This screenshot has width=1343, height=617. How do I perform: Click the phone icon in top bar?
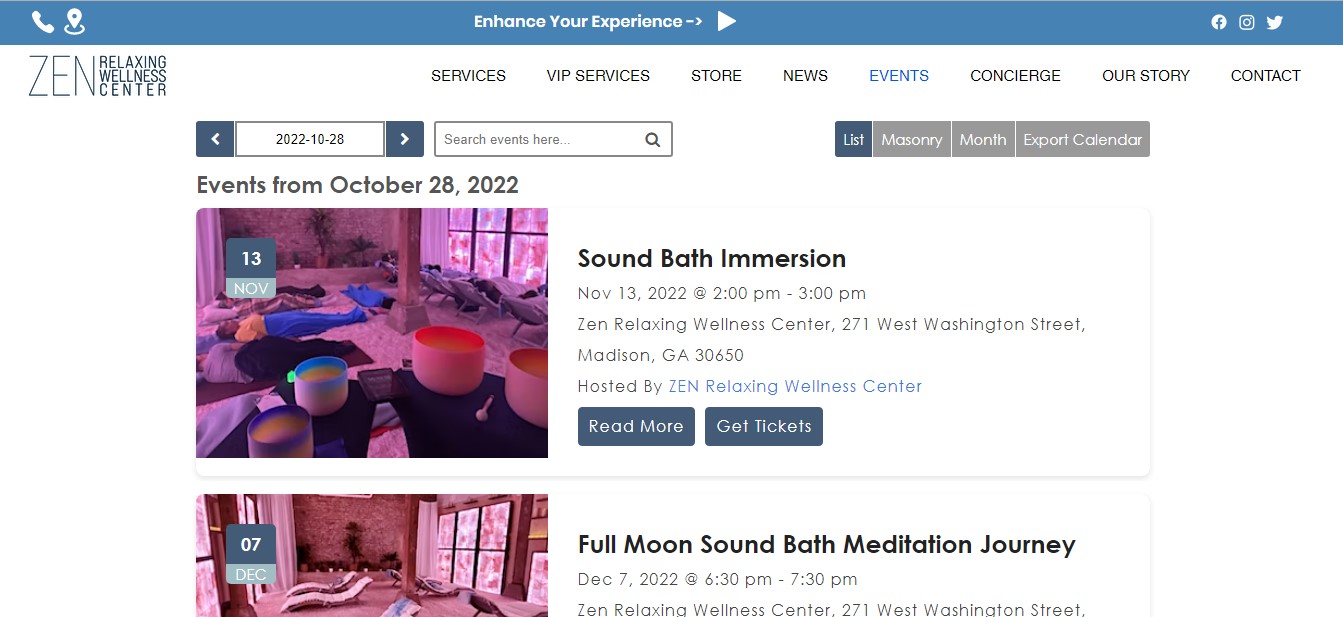click(43, 22)
